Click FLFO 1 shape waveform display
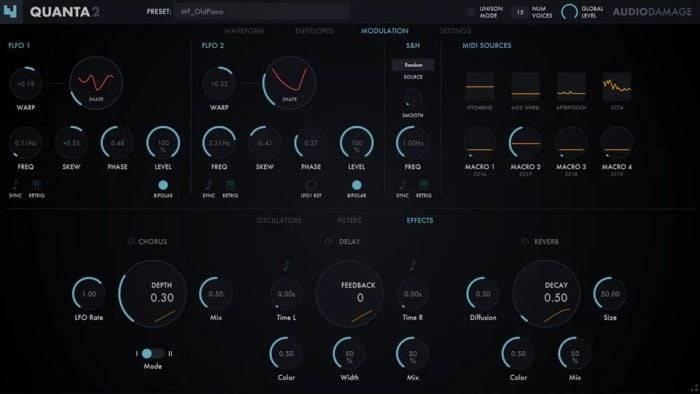 (x=96, y=83)
